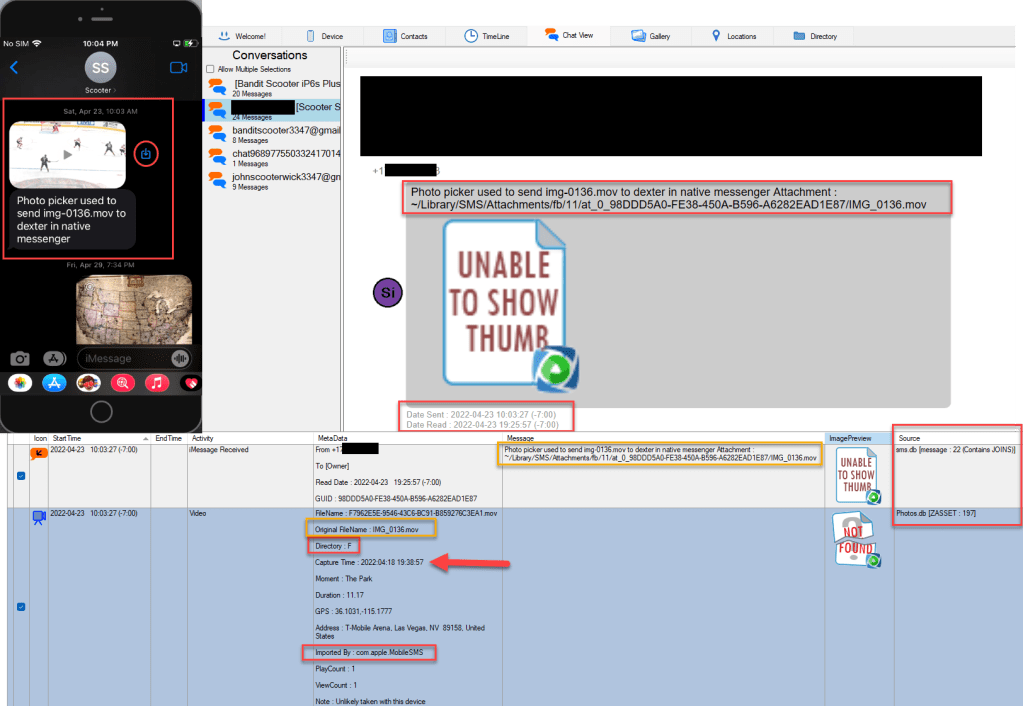Switch to the TimeLine tab
This screenshot has height=706, width=1023.
tap(486, 36)
